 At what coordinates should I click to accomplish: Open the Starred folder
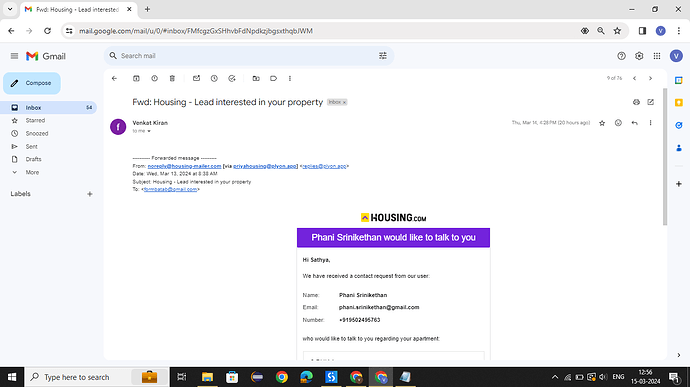point(35,120)
